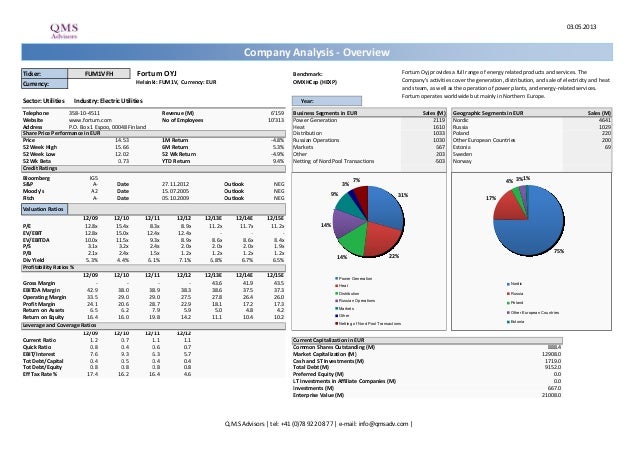Click the Div Yield row label
Screen dimensions: 638x452
point(33,260)
